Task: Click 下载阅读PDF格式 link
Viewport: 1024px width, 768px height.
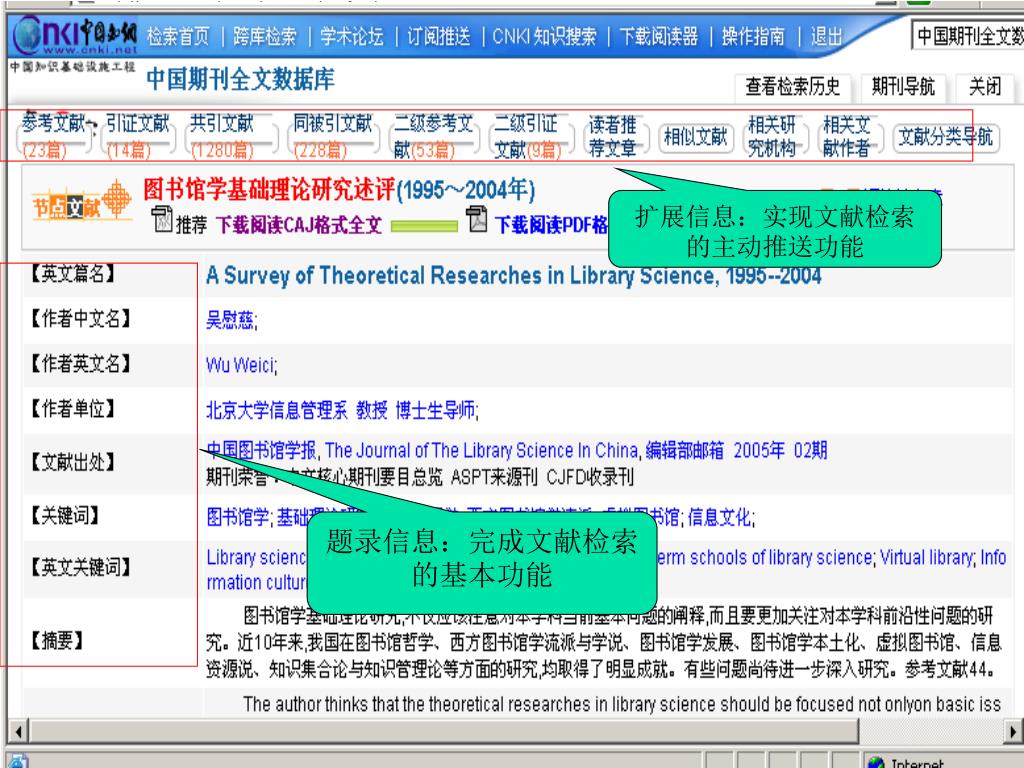Action: 552,225
